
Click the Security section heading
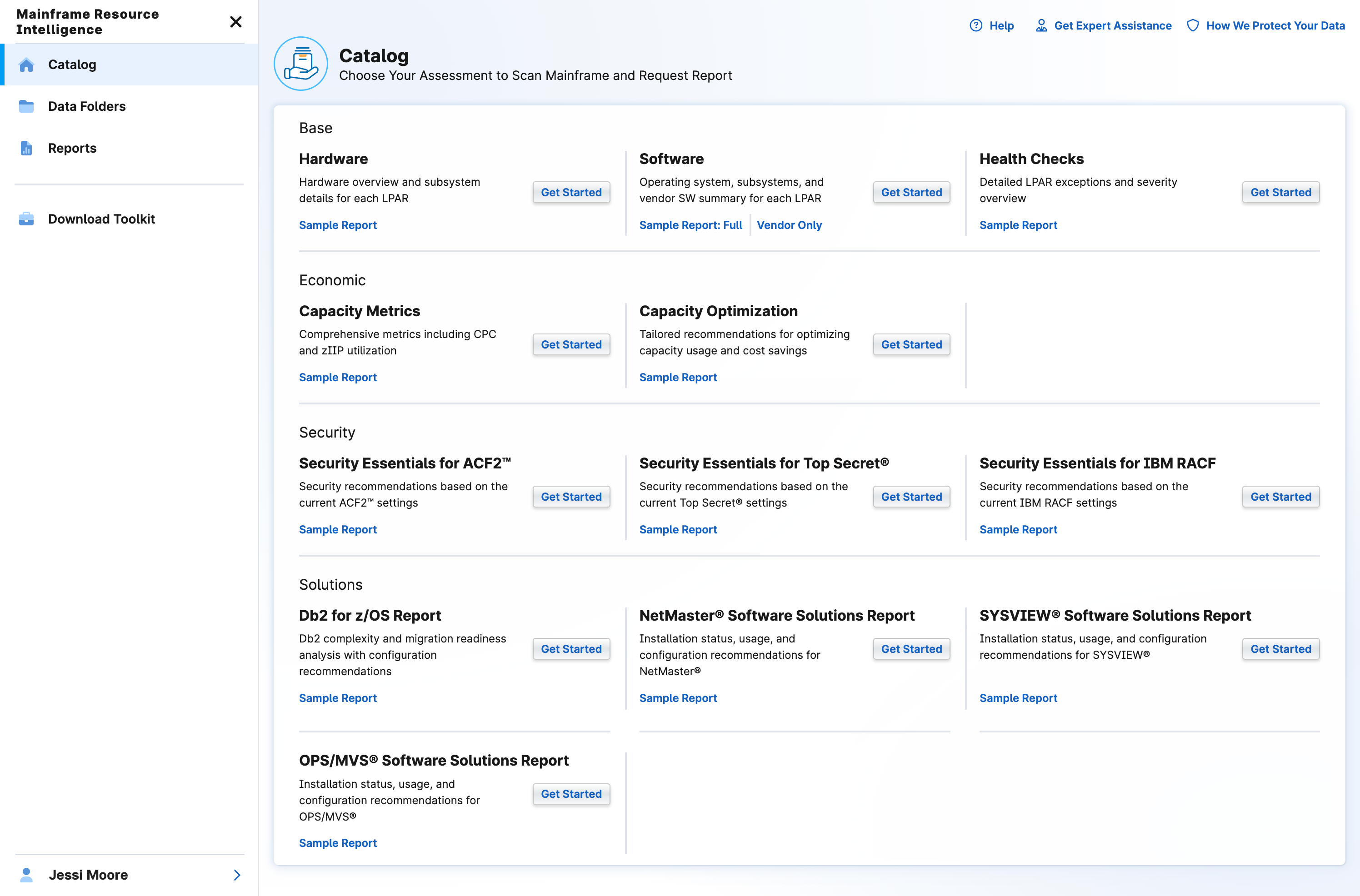click(327, 432)
